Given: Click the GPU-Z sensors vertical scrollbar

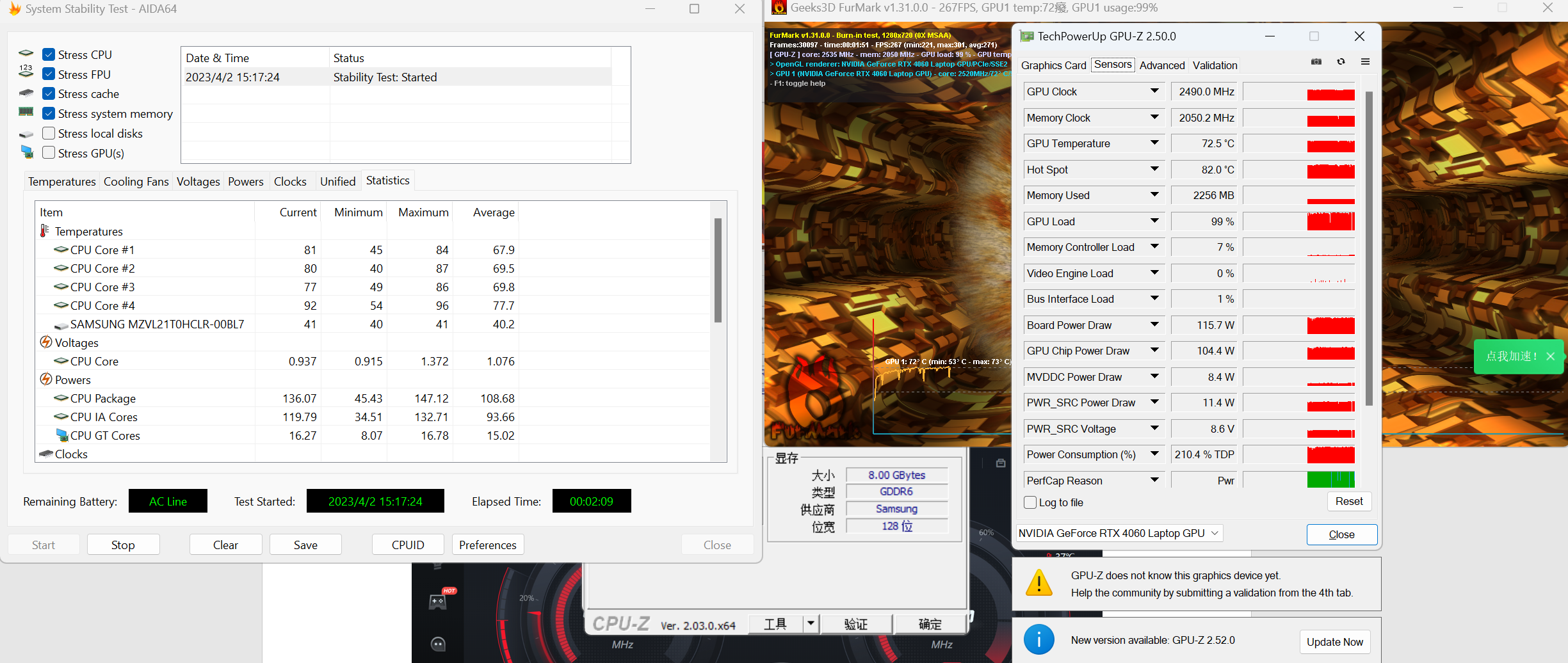Looking at the screenshot, I should [1369, 248].
